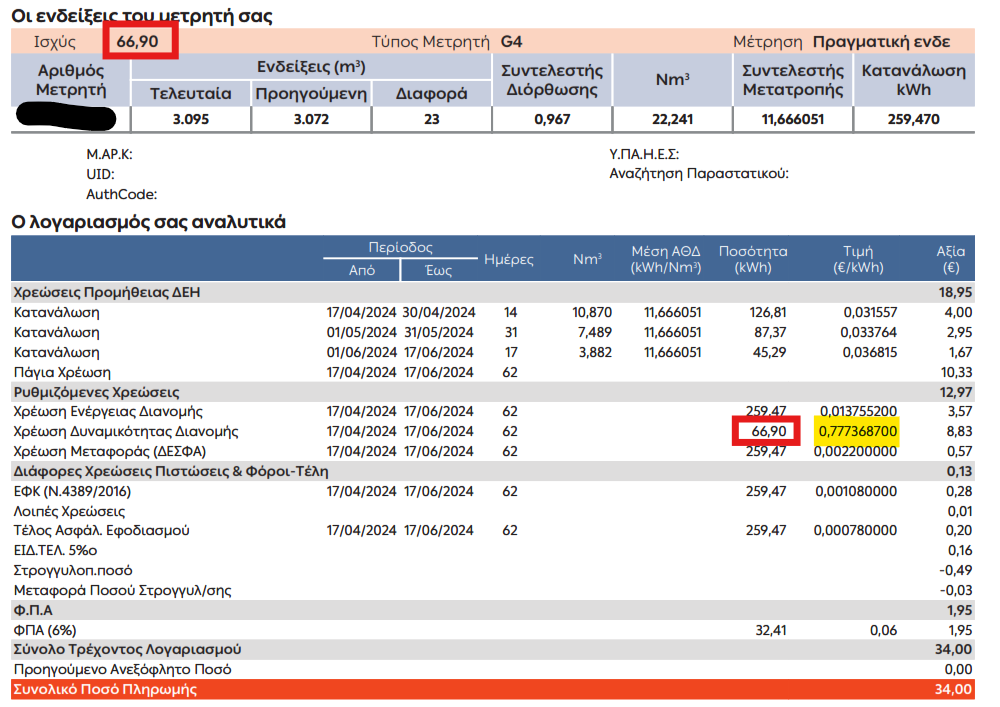Click the "Διαφορά" column header
Screen dimensions: 1000x707
pyautogui.click(x=432, y=94)
